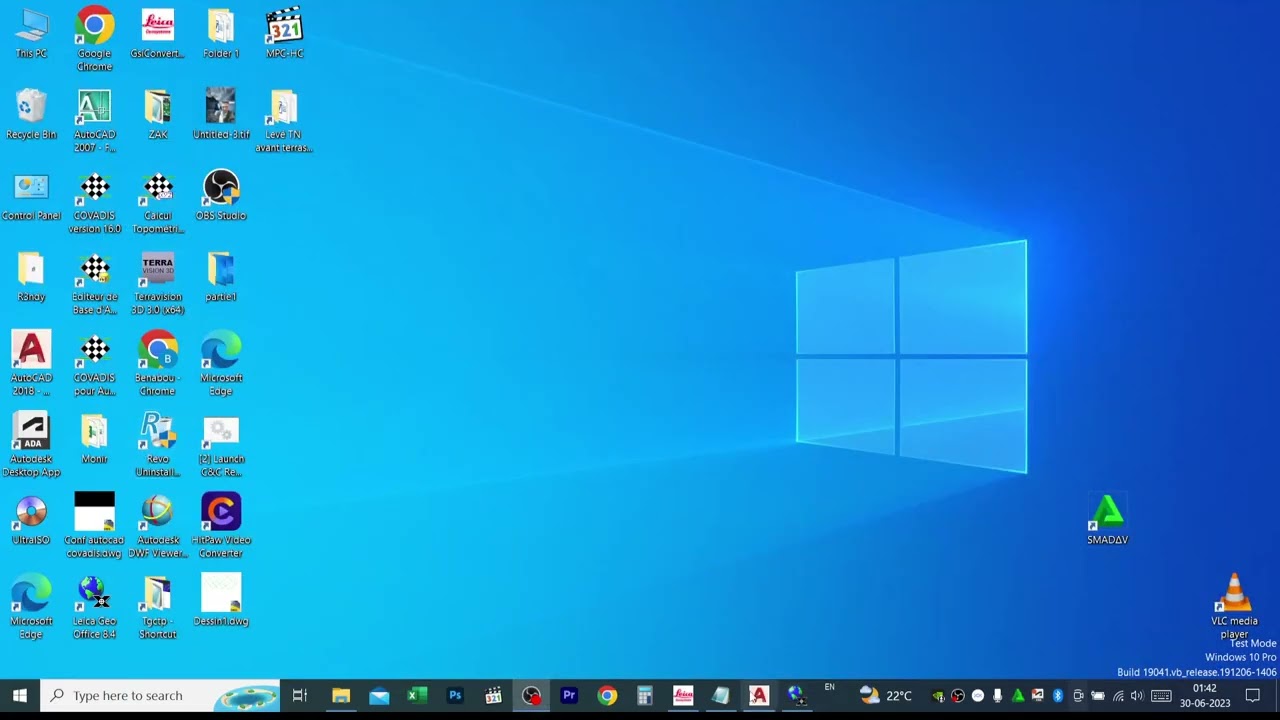Select the Revo Uninstaller shortcut
The height and width of the screenshot is (720, 1280).
(157, 445)
